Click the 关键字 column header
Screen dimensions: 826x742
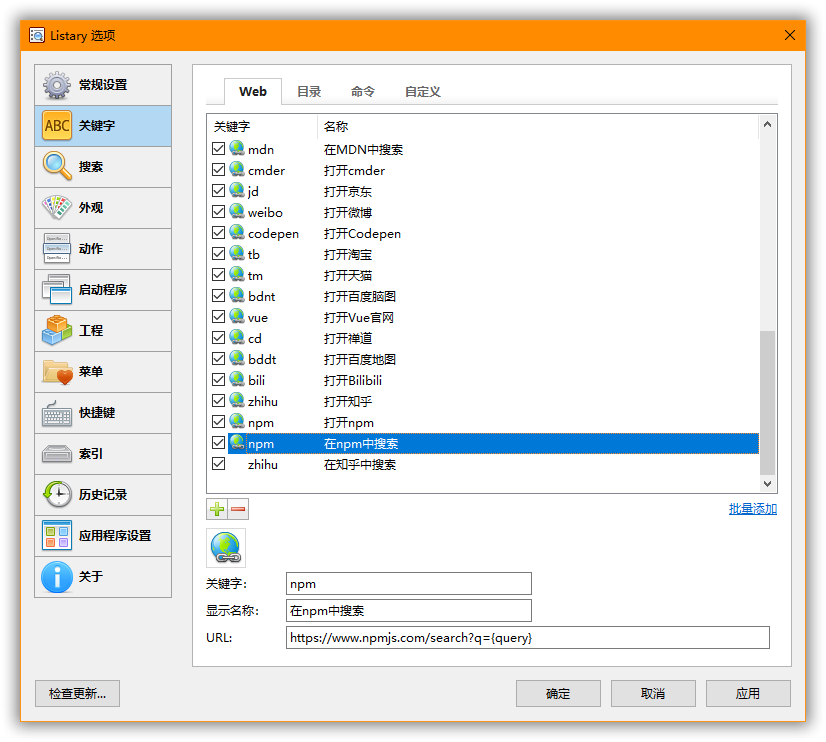pos(262,126)
